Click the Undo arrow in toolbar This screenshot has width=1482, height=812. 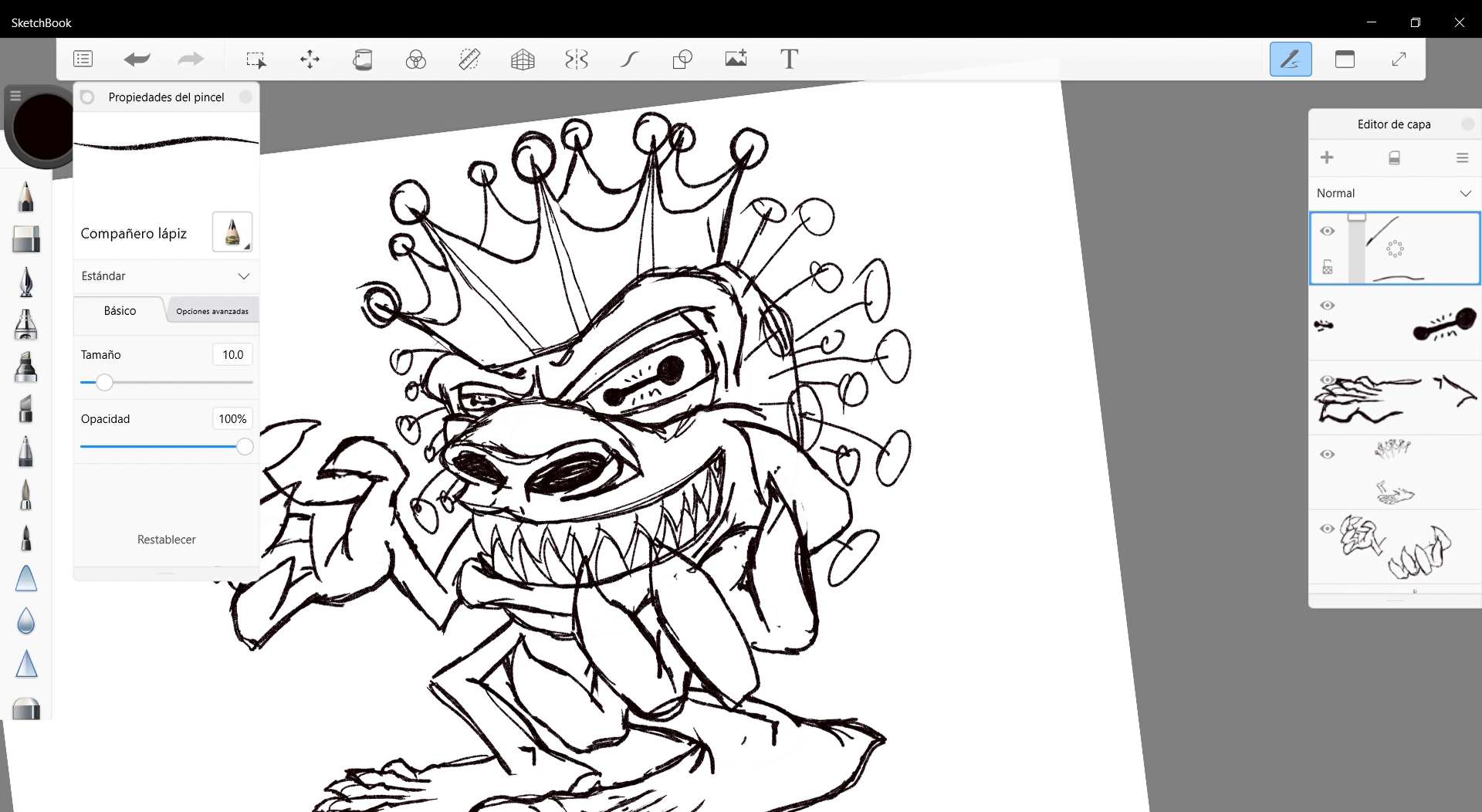137,59
